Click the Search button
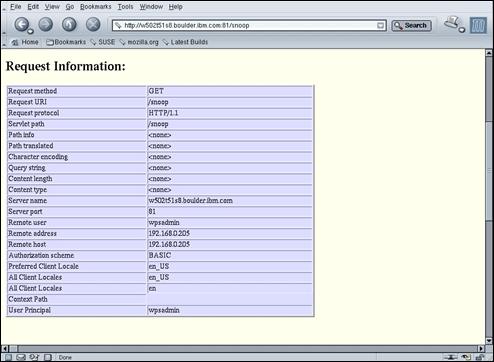 (411, 25)
